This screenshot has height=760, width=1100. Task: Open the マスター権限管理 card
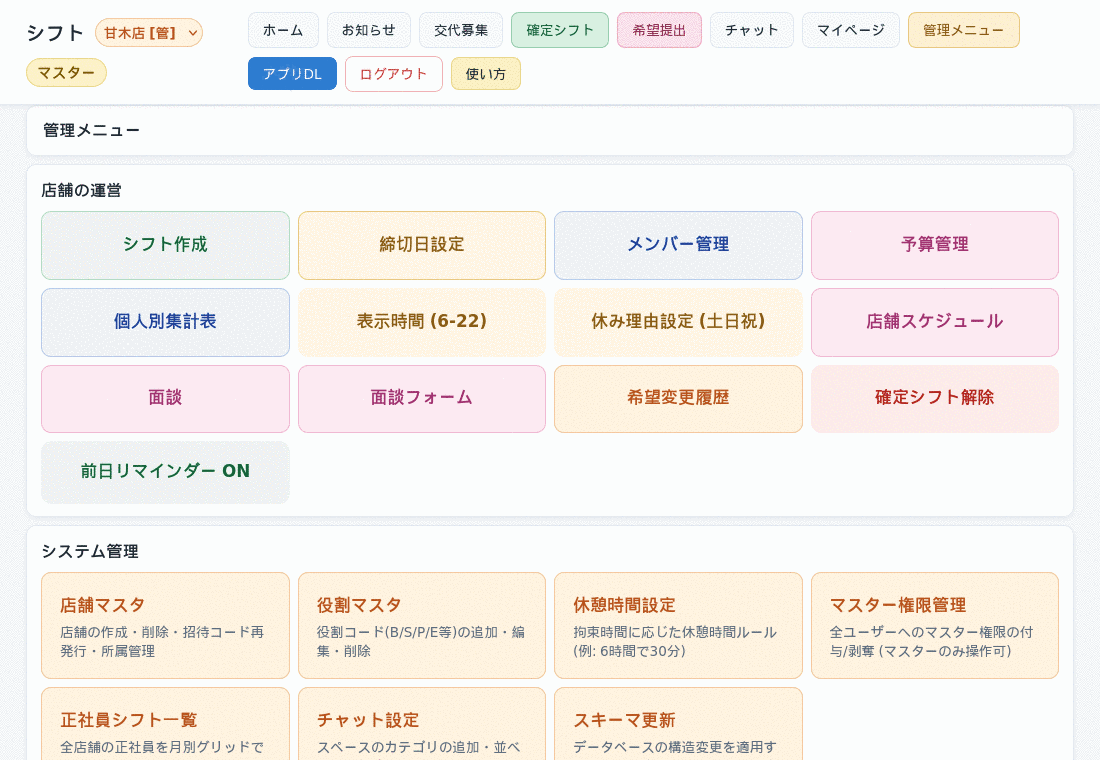[x=934, y=625]
